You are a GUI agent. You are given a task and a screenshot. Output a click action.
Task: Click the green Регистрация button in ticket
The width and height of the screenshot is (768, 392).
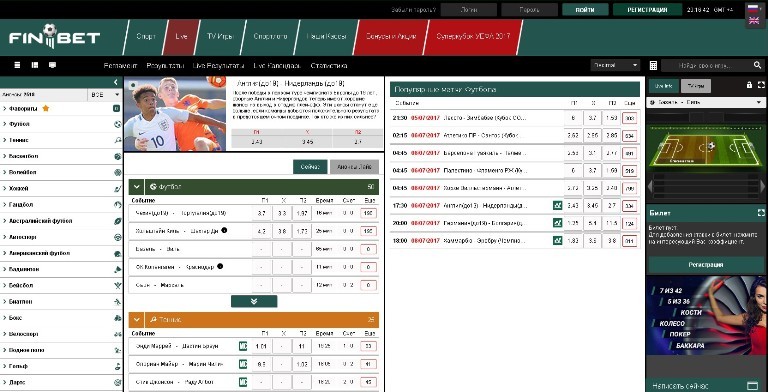pos(705,265)
